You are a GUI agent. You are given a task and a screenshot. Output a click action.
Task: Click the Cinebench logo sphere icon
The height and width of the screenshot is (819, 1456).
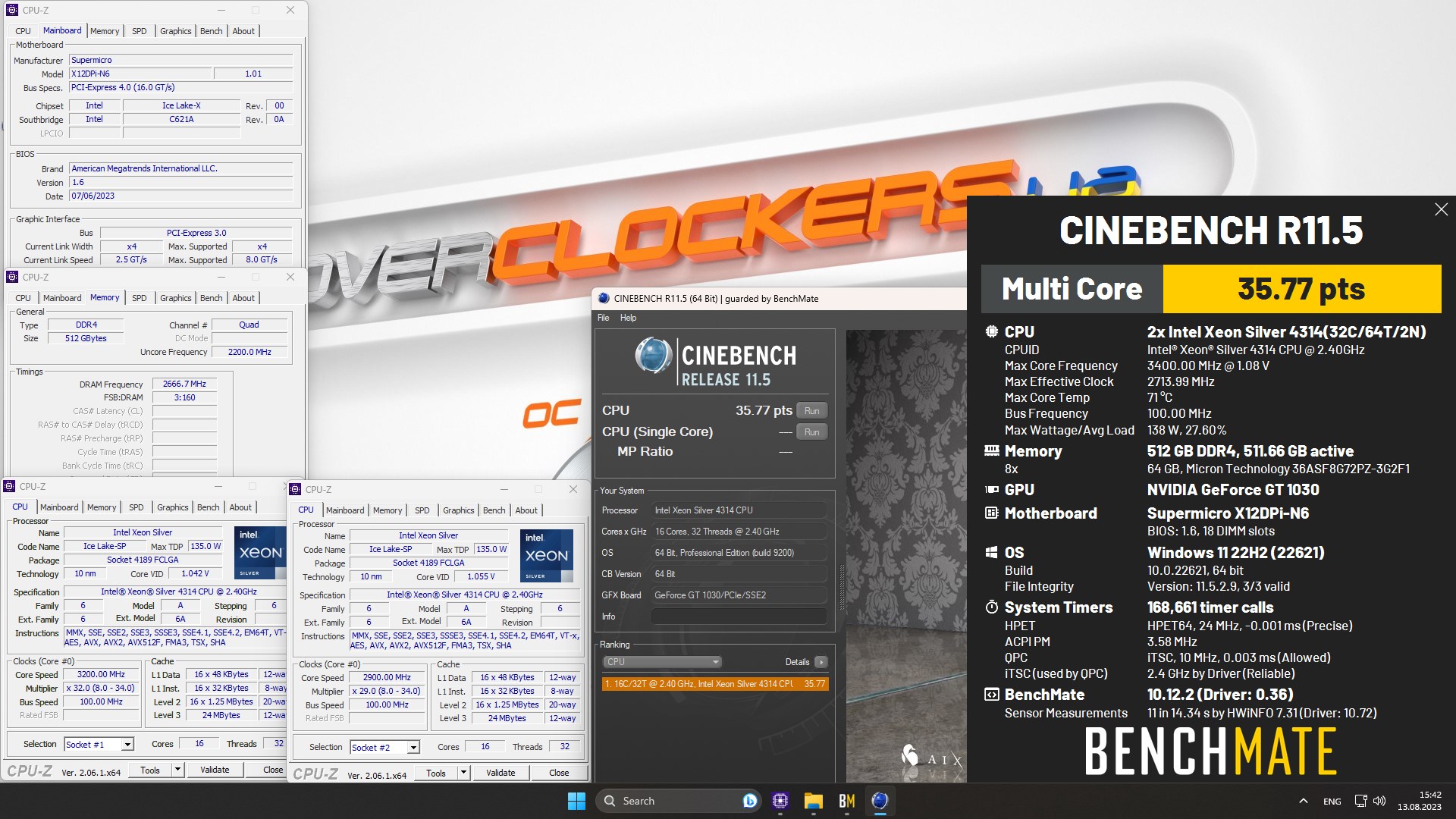tap(654, 355)
